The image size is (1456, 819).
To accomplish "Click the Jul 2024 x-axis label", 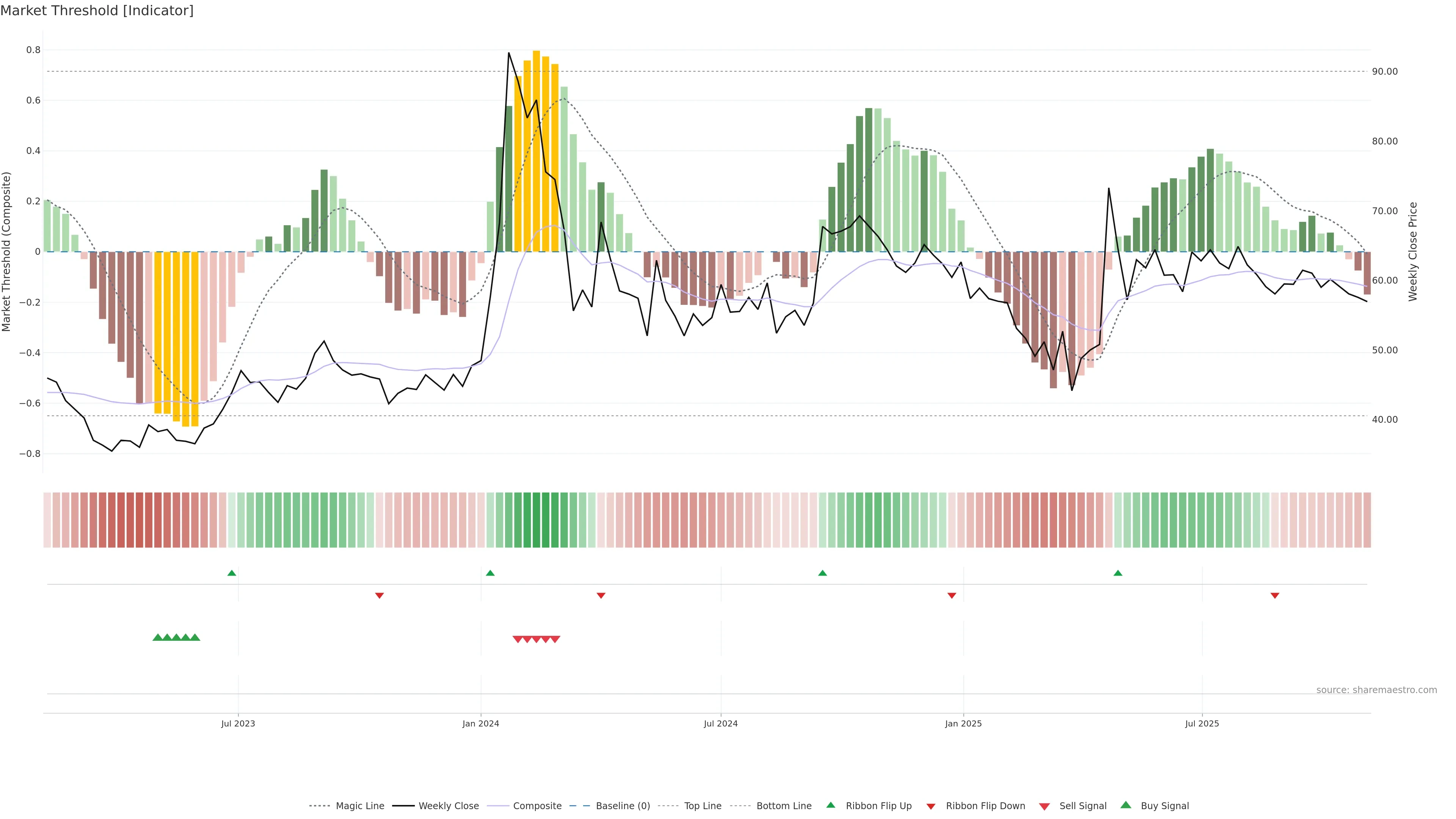I will (x=721, y=723).
